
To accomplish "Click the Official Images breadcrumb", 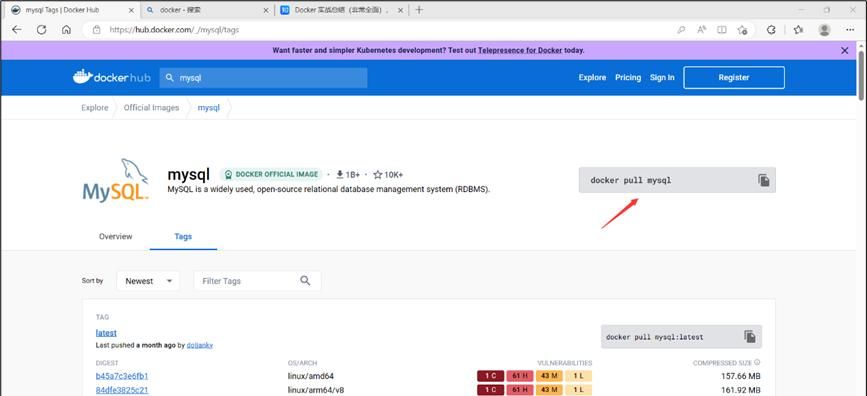I will [152, 108].
